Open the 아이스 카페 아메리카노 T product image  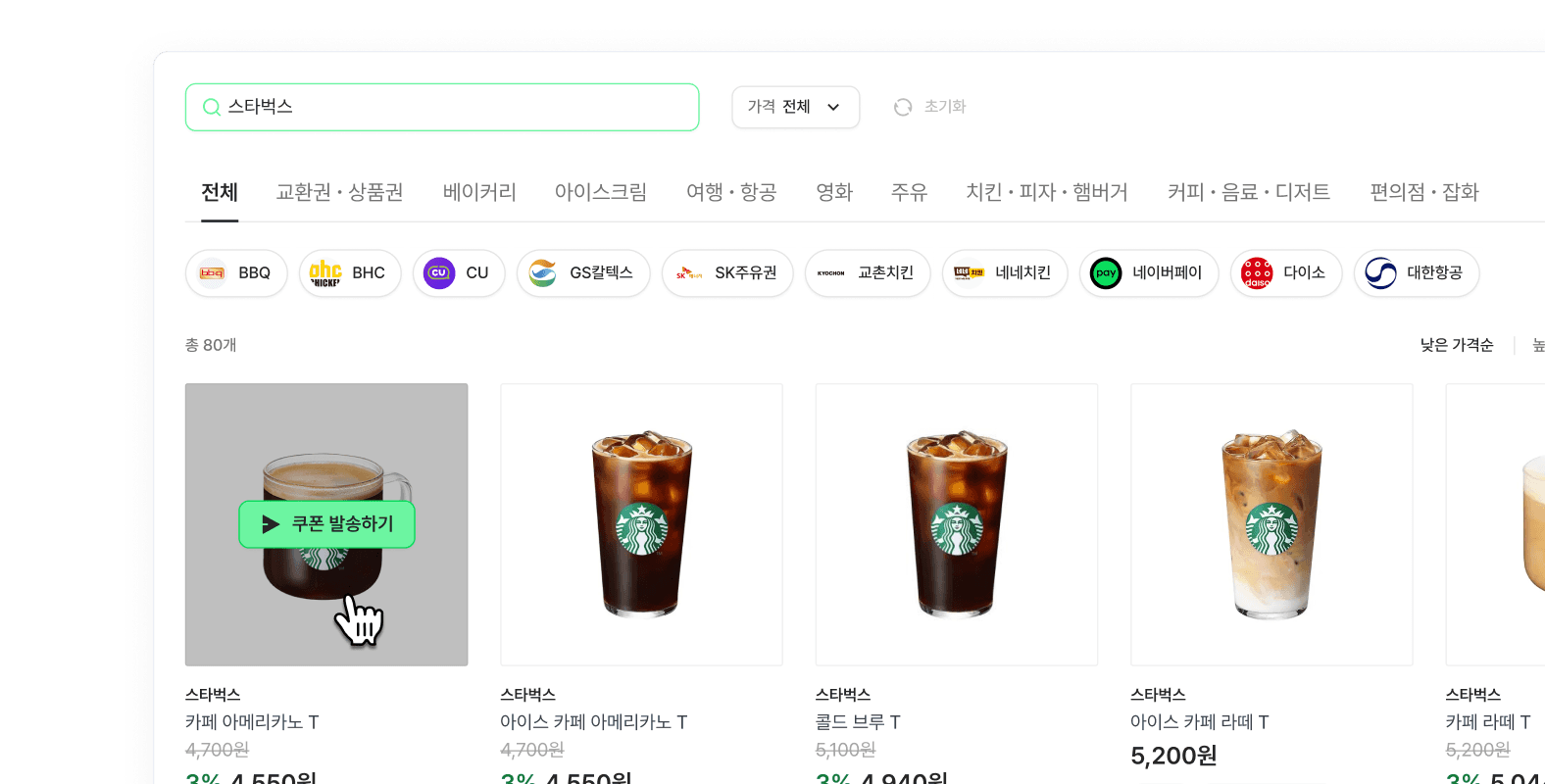pyautogui.click(x=641, y=524)
